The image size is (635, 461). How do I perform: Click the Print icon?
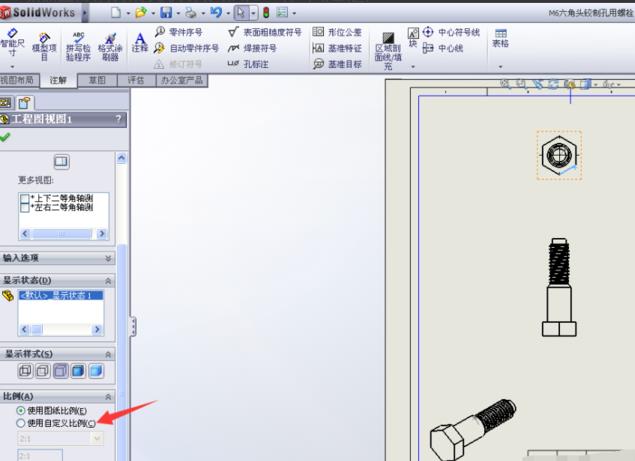click(x=191, y=13)
